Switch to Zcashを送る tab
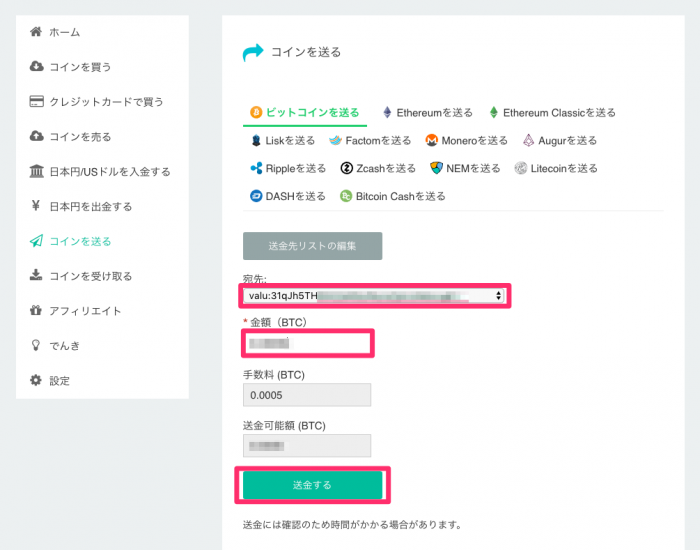Screen dimensions: 700x550 coord(378,168)
